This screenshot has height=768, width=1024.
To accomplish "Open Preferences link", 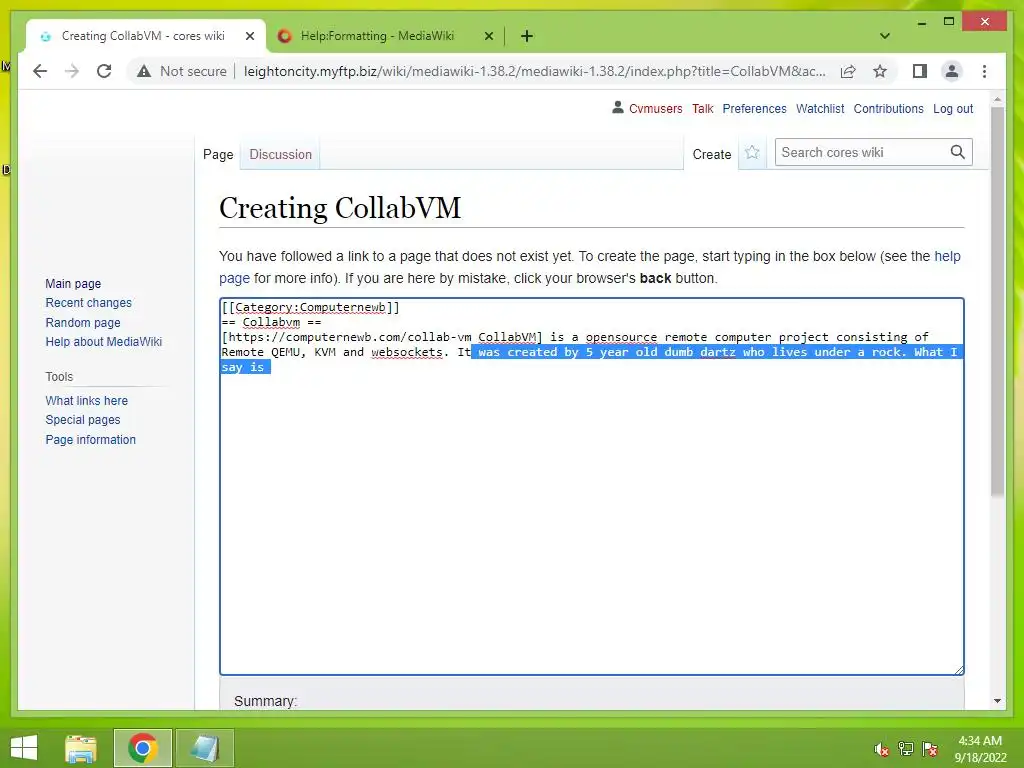I will [x=754, y=108].
